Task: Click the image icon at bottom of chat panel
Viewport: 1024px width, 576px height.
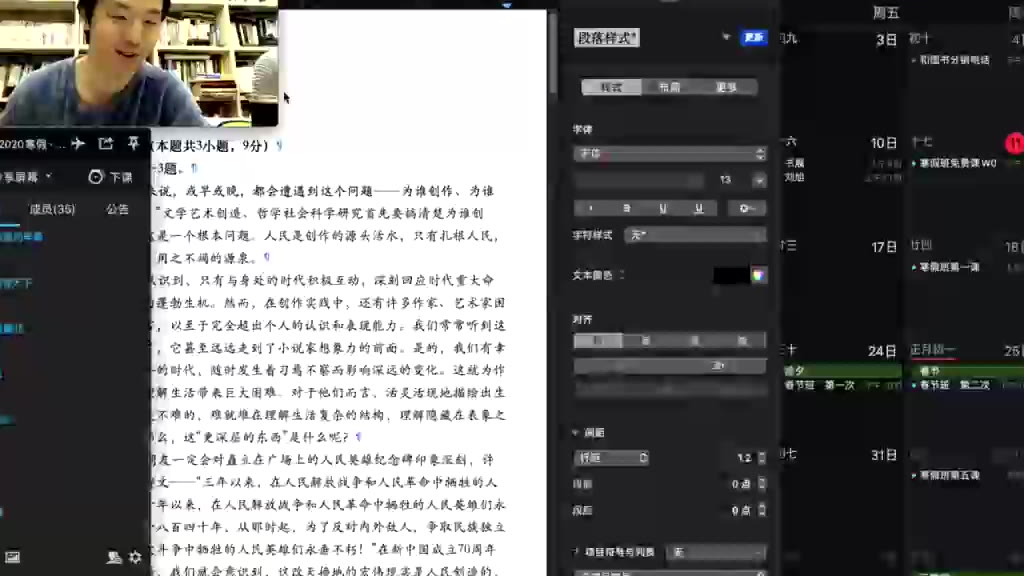Action: [12, 557]
